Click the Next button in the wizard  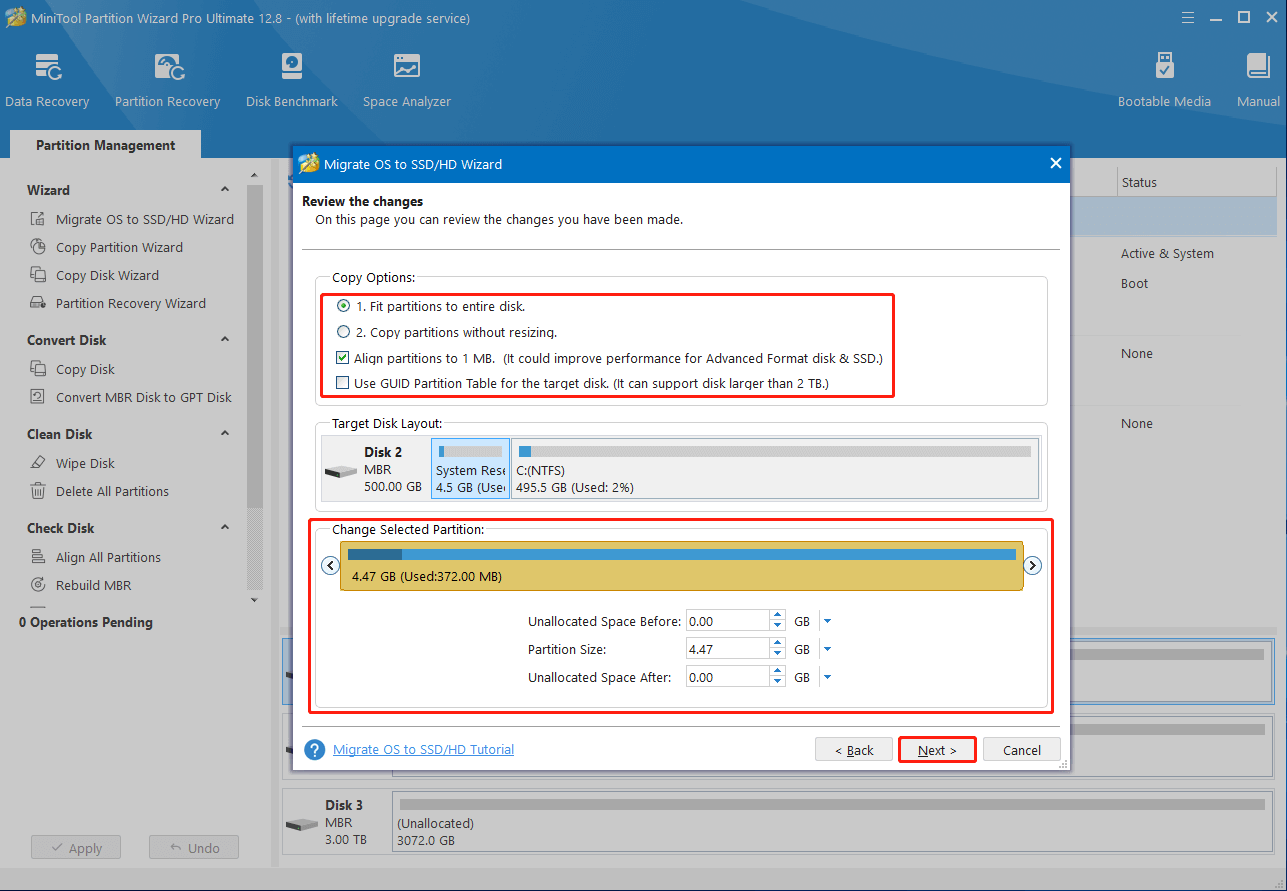935,749
